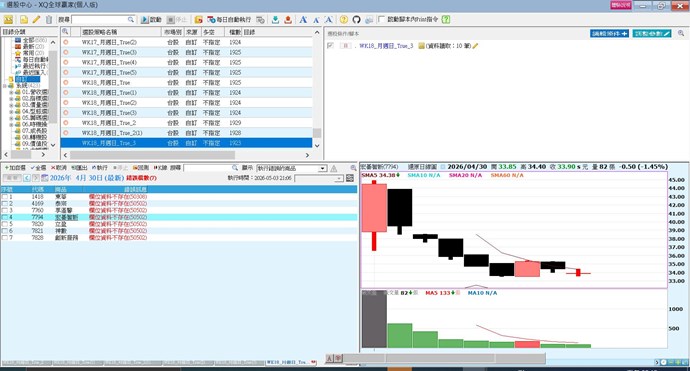This screenshot has width=690, height=371.
Task: Expand the 04.型態 folder in tree
Action: 11,112
